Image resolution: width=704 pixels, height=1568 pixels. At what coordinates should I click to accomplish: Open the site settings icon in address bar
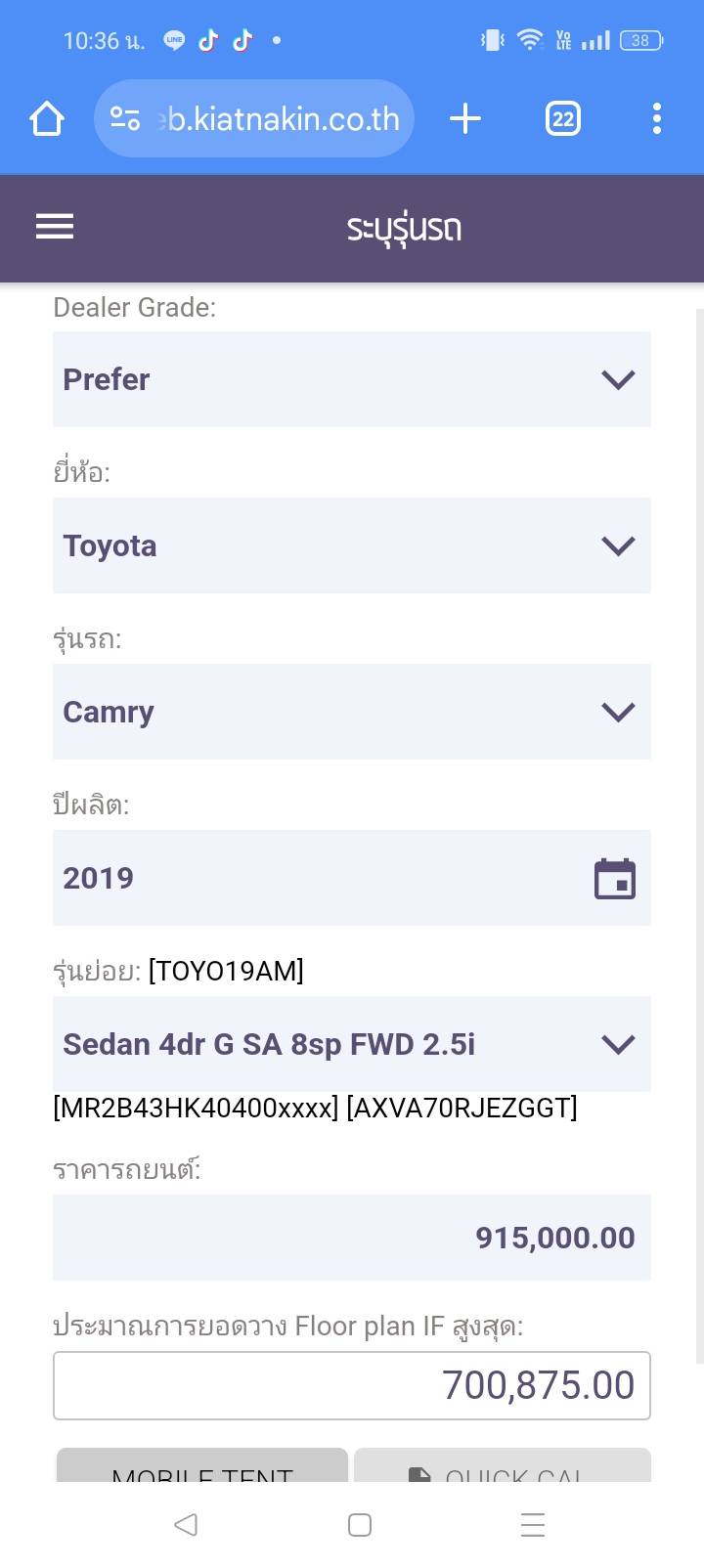pos(125,119)
